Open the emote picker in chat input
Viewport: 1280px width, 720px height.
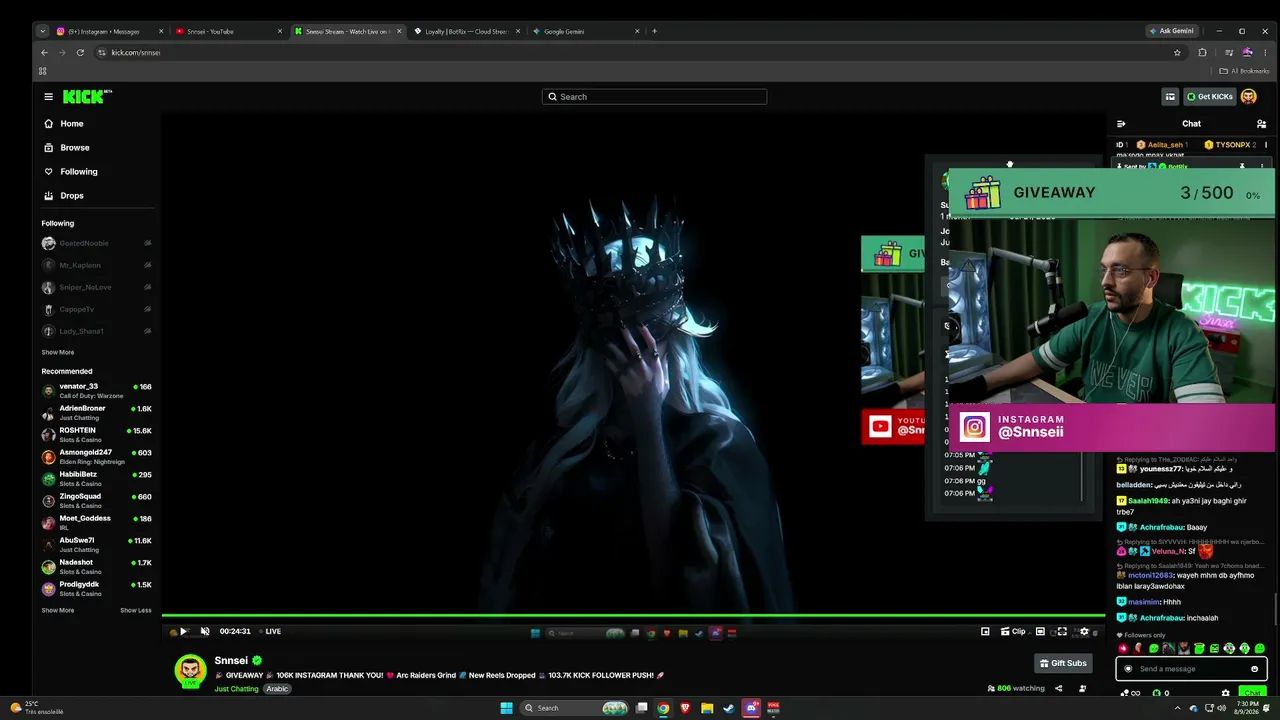1254,669
